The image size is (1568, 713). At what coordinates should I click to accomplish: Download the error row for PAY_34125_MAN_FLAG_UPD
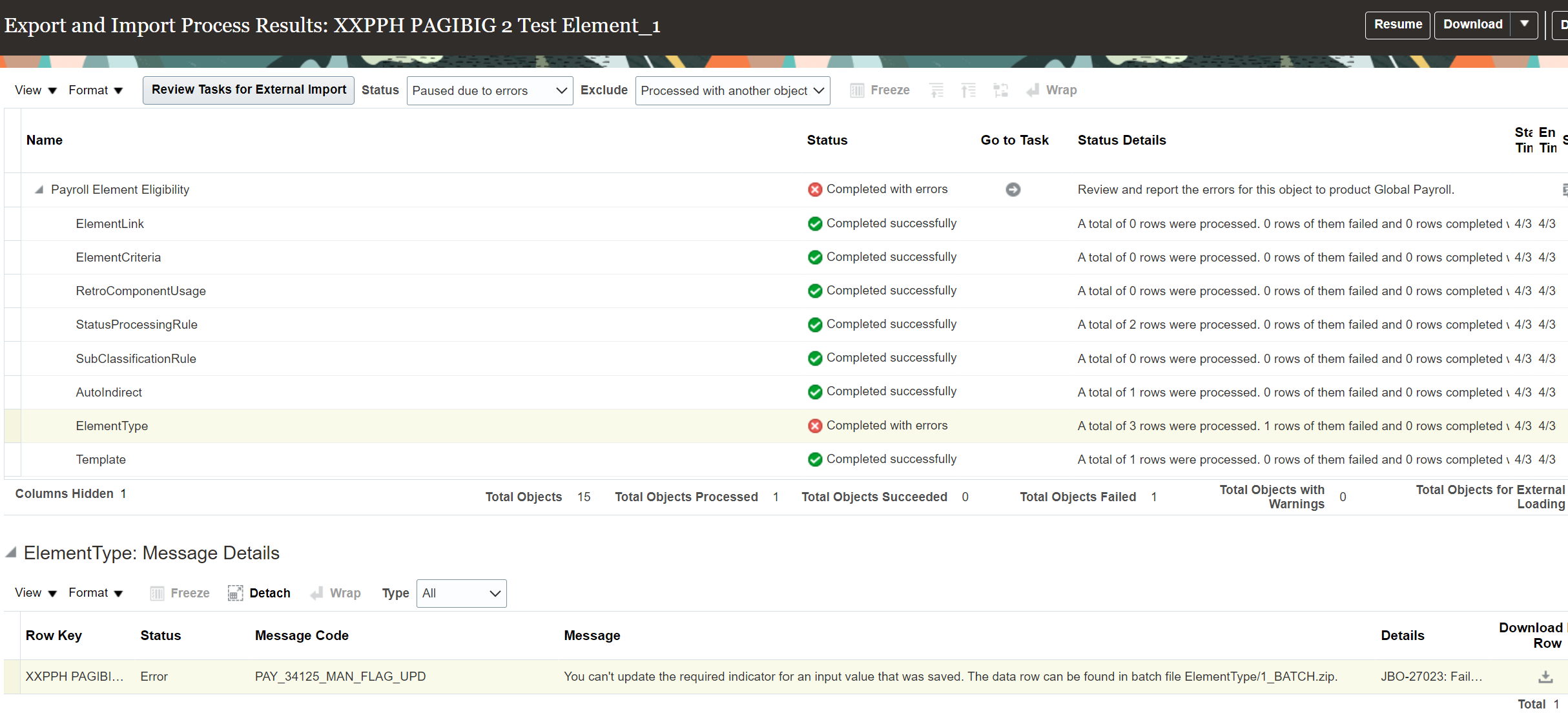pos(1546,676)
